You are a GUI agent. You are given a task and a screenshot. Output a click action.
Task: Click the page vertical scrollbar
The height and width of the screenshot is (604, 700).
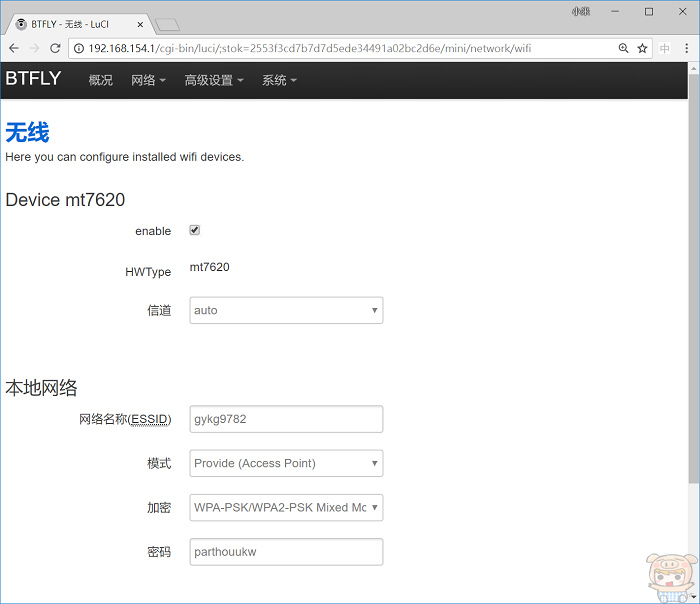(693, 277)
